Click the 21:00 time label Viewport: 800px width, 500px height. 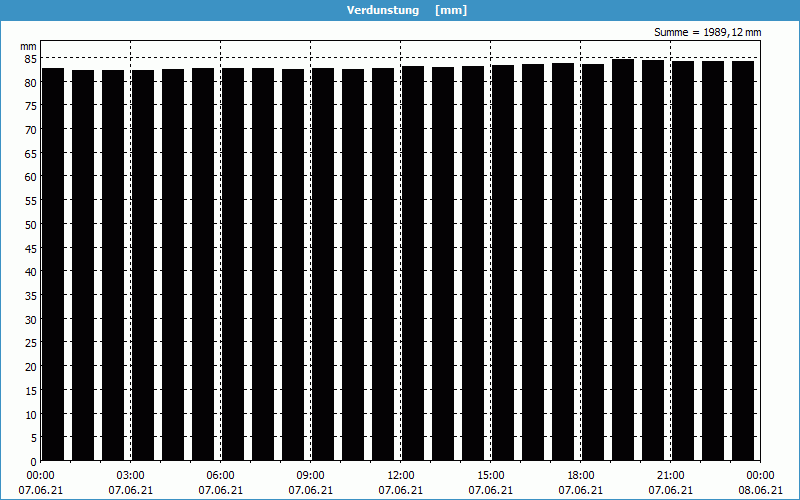[x=670, y=476]
